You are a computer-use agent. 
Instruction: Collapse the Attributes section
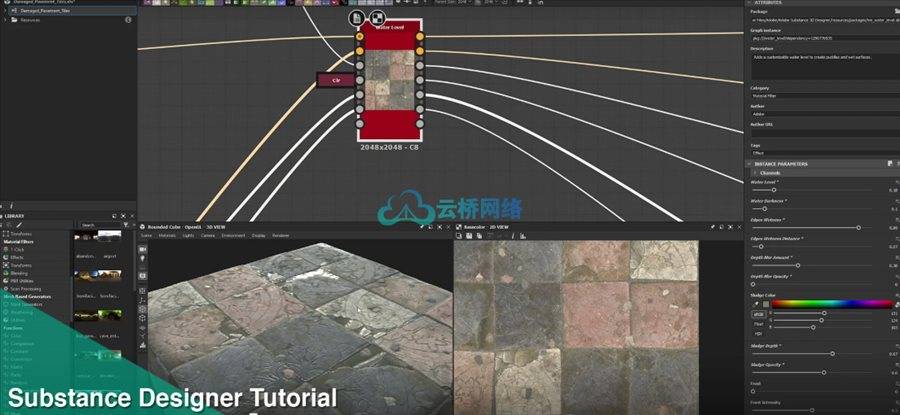(x=750, y=2)
